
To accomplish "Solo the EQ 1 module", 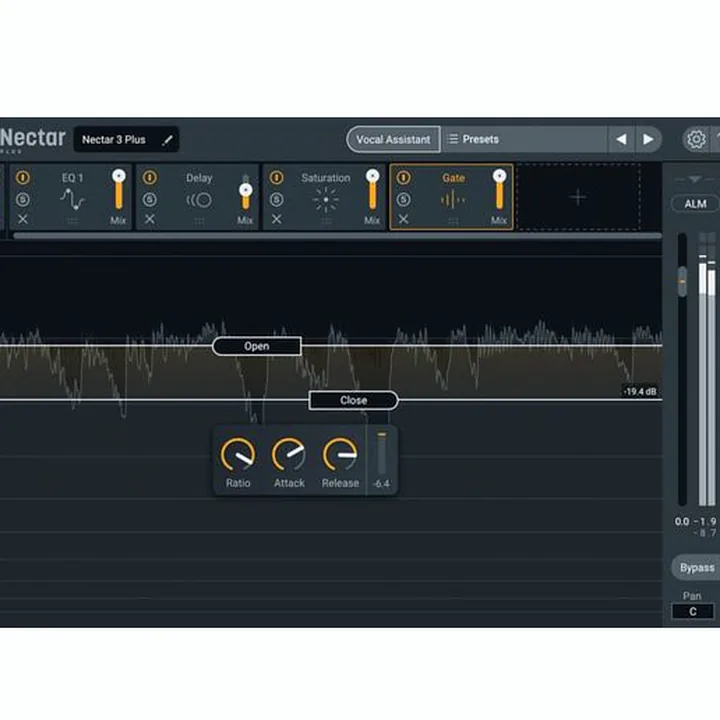I will pos(22,199).
